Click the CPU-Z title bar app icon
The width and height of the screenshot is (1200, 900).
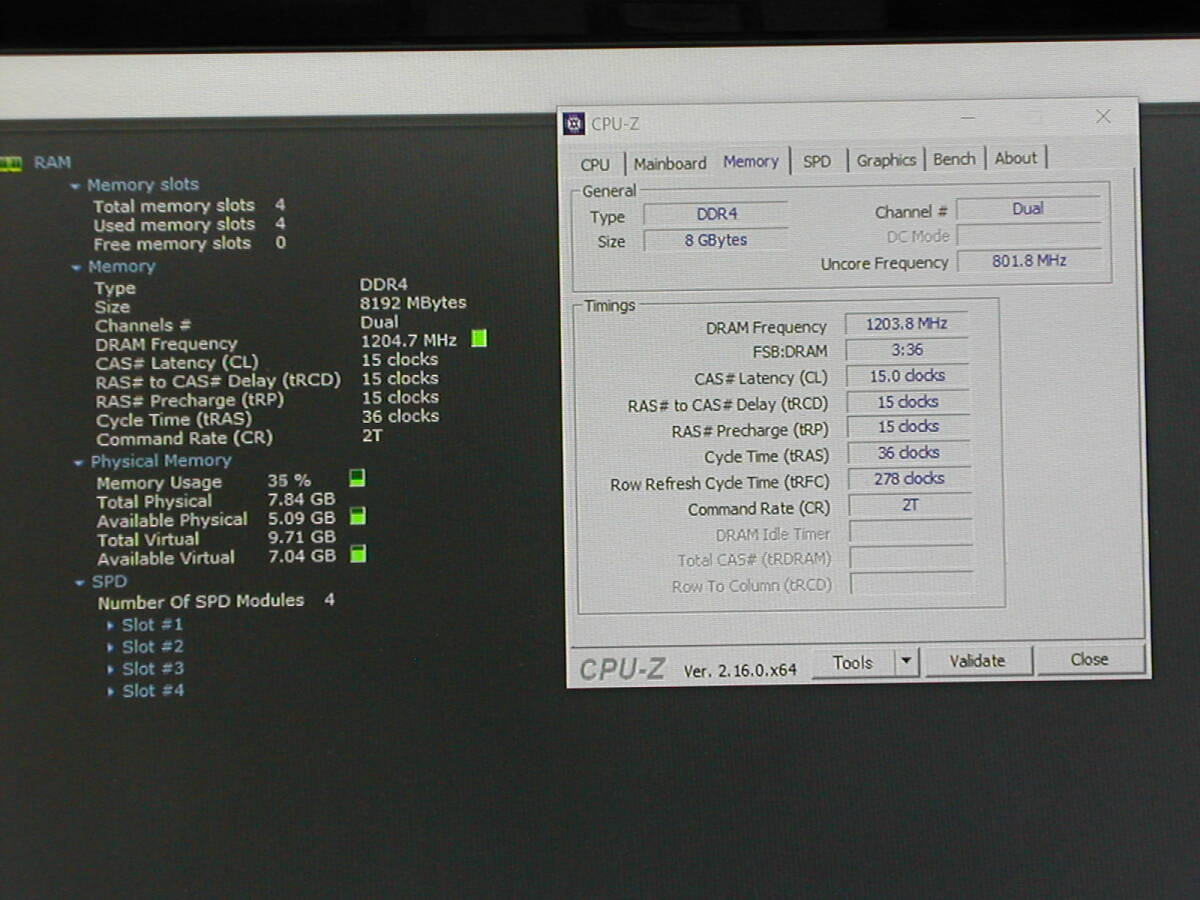pos(574,123)
